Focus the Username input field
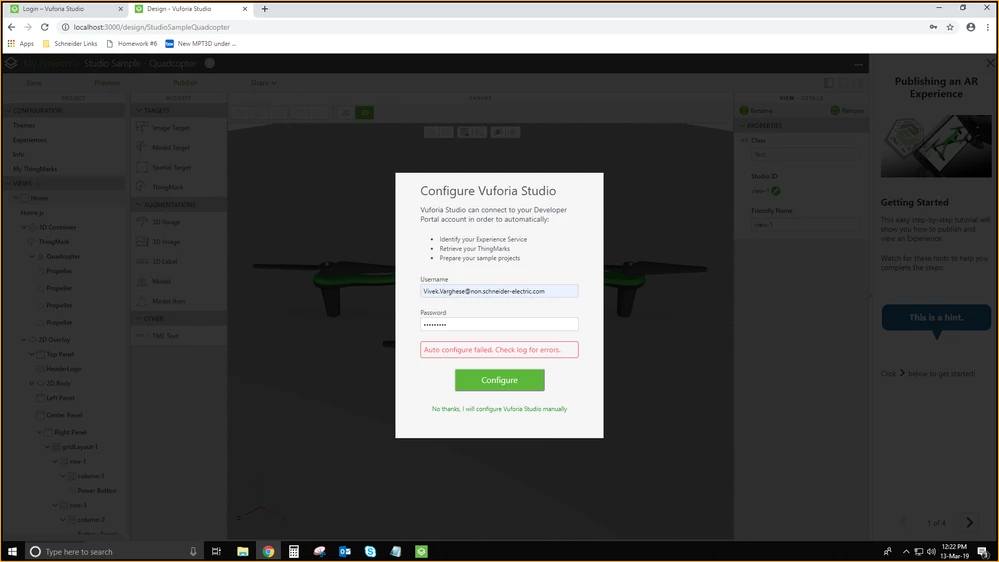 click(500, 291)
